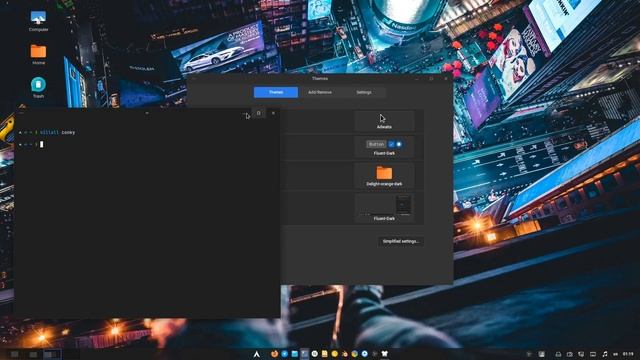
Task: Open the Fluent-Dark desktop theme selector with panel preview
Action: click(384, 208)
